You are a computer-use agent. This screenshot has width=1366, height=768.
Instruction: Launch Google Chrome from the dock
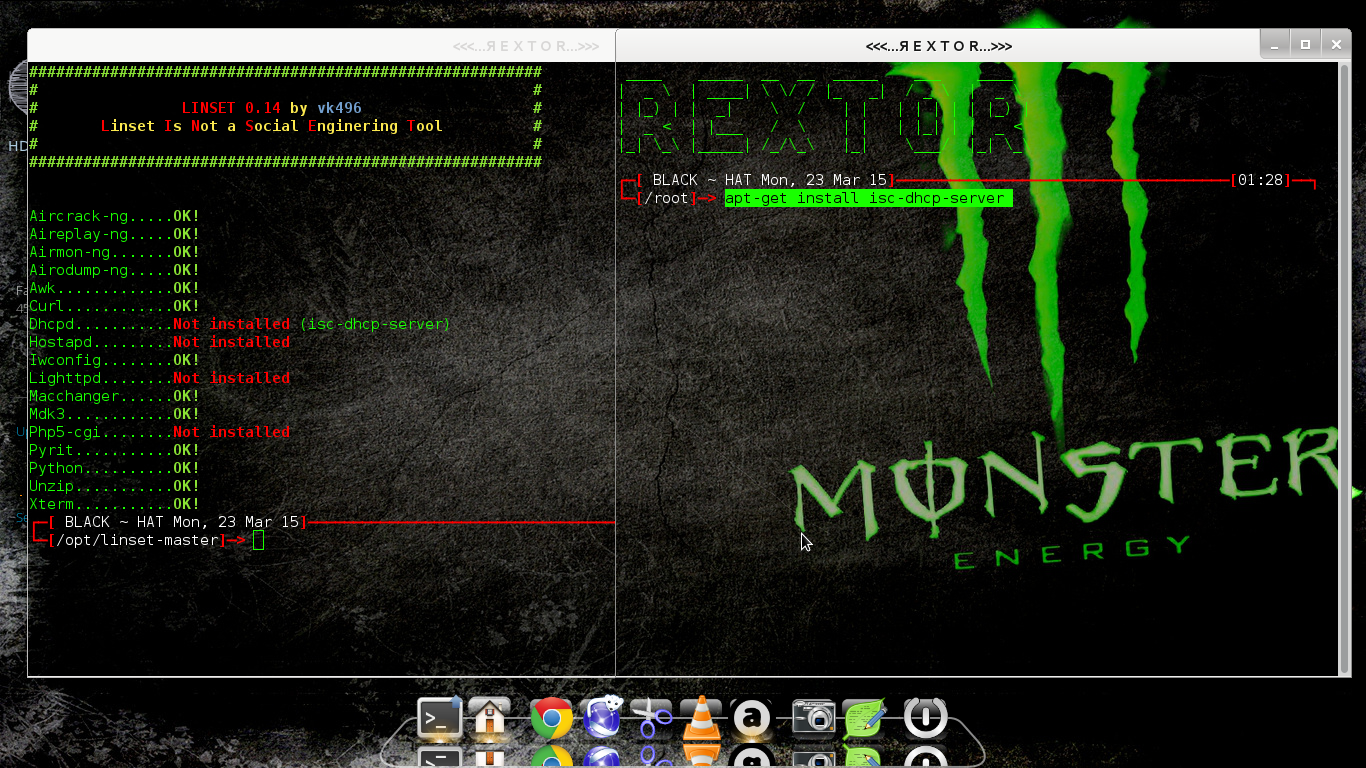(551, 719)
